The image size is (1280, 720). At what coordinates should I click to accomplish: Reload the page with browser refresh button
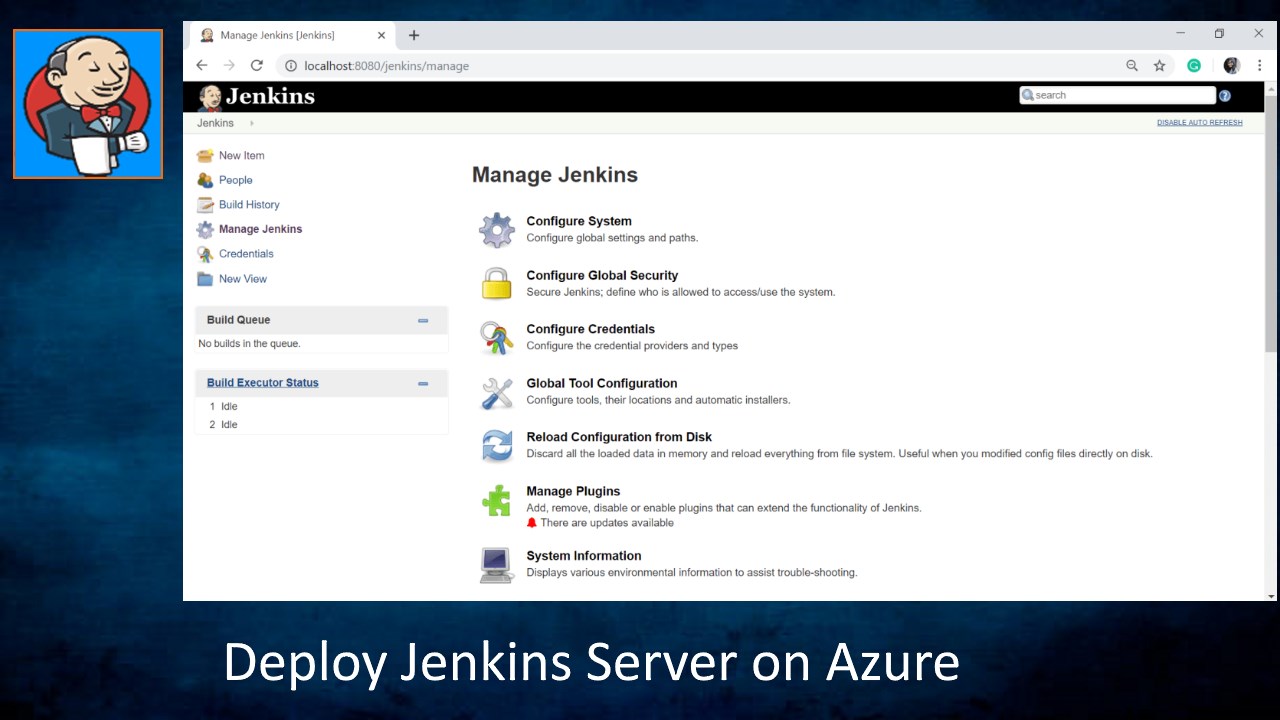coord(257,66)
